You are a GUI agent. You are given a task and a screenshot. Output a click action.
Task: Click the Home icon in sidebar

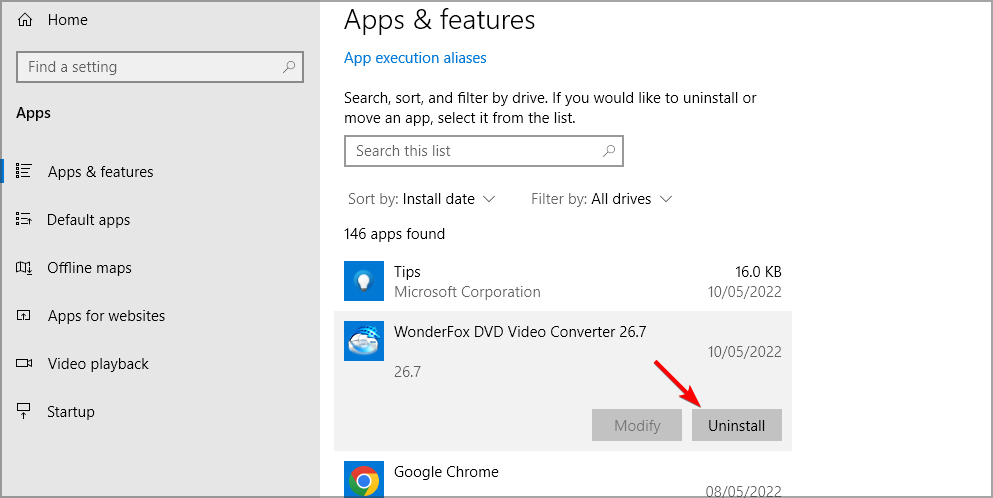click(x=25, y=20)
